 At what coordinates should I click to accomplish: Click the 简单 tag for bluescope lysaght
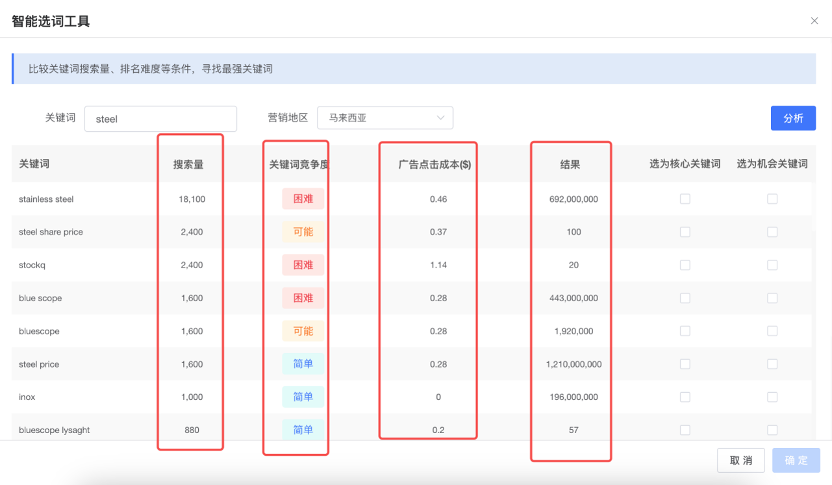pos(303,430)
